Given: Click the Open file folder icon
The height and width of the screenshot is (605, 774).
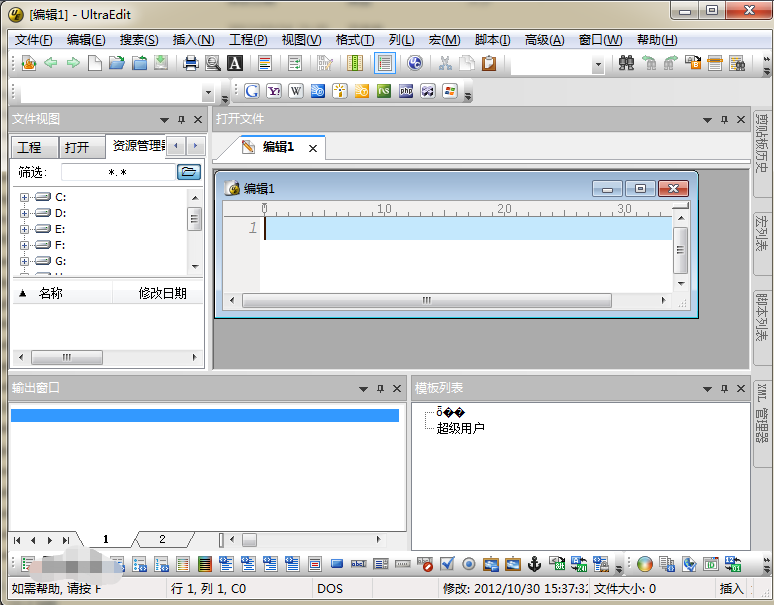Looking at the screenshot, I should (x=117, y=63).
